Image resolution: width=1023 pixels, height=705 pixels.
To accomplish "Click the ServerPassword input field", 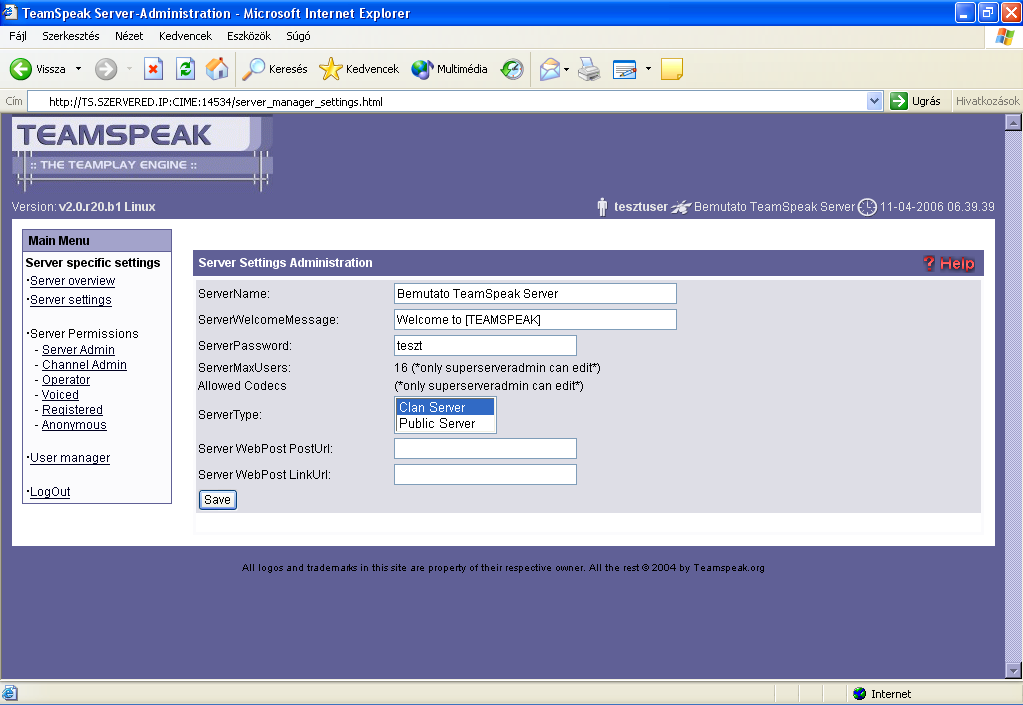I will [x=485, y=345].
